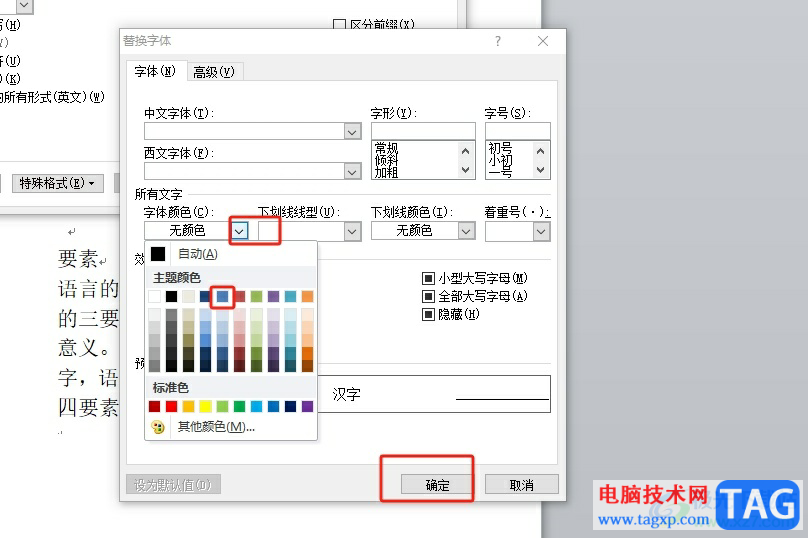Select 常规 in 字形 list
The image size is (808, 538).
click(386, 148)
